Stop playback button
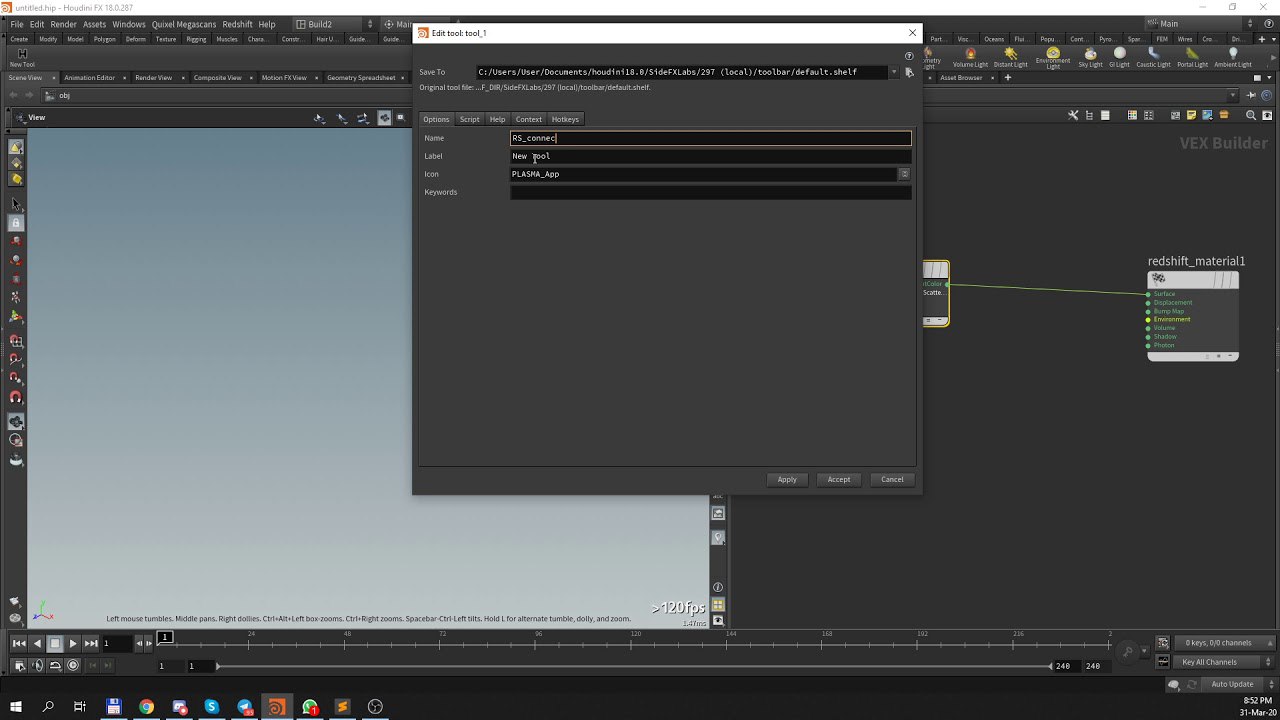 (x=55, y=643)
